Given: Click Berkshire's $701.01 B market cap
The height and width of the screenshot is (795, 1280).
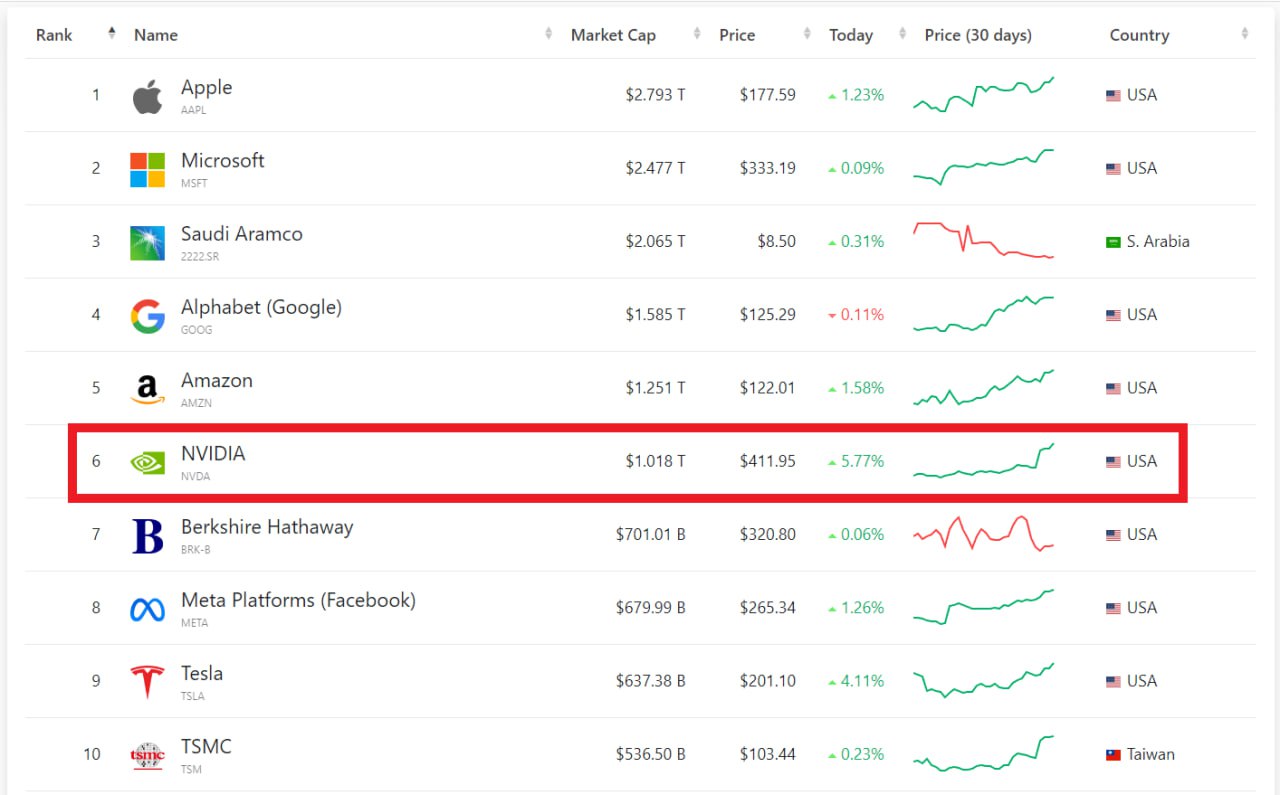Looking at the screenshot, I should pyautogui.click(x=650, y=535).
